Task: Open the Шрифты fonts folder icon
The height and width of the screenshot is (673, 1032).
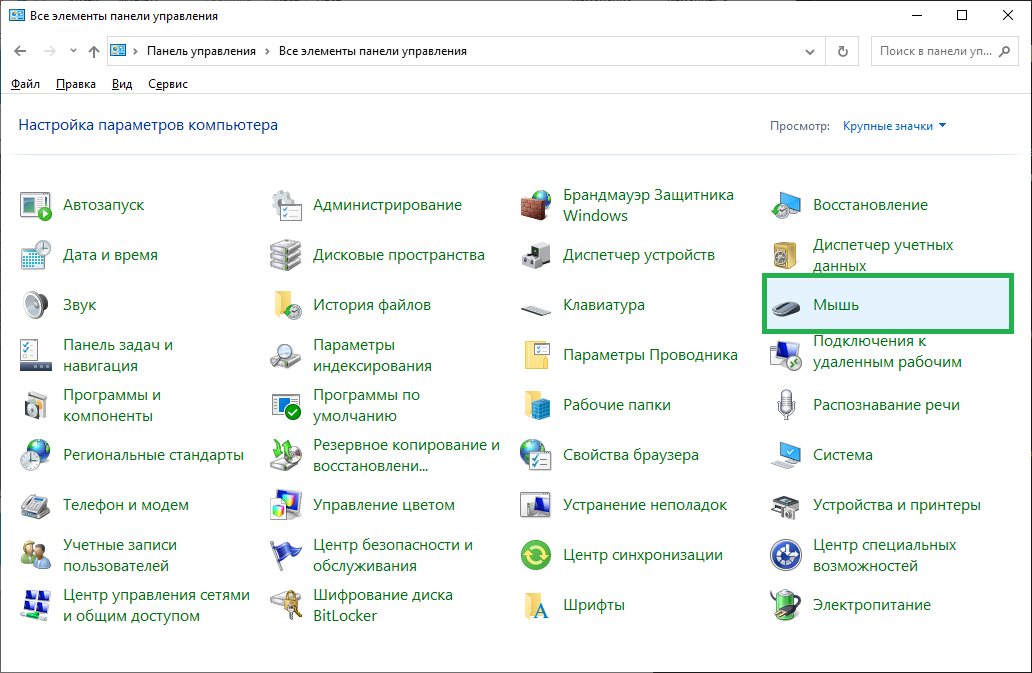Action: pos(536,605)
